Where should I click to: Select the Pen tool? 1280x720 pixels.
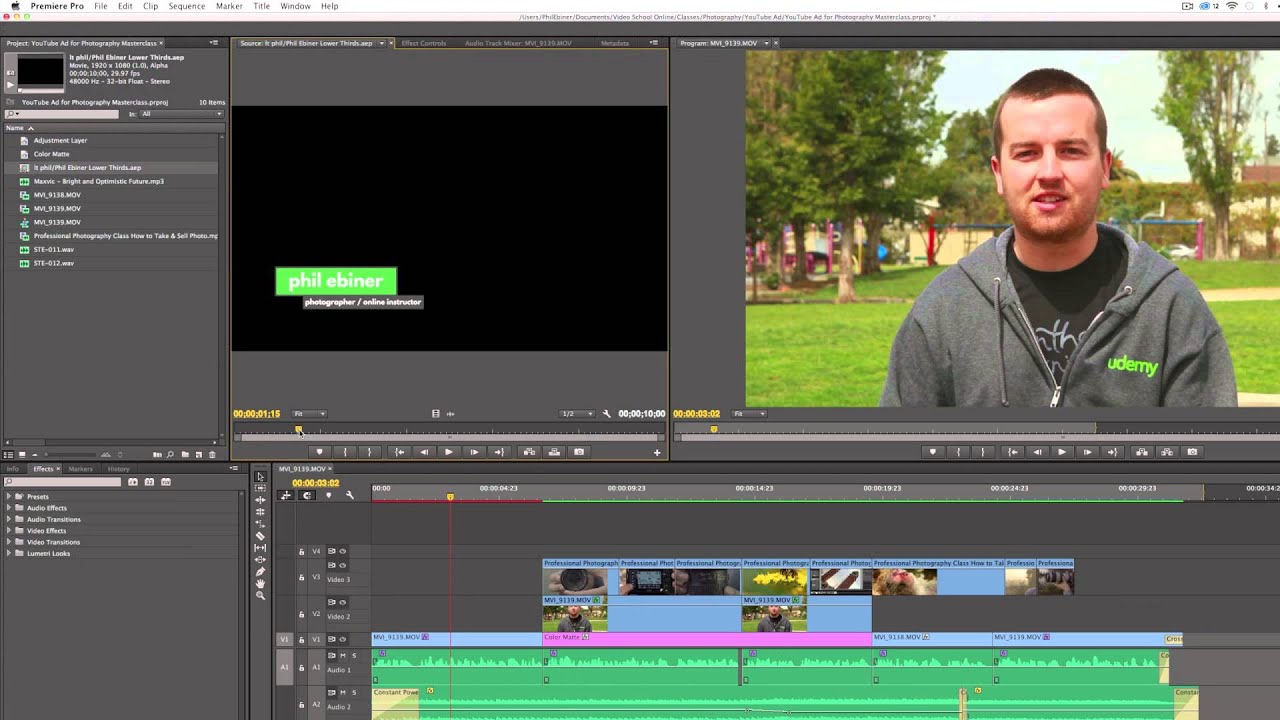click(x=260, y=571)
